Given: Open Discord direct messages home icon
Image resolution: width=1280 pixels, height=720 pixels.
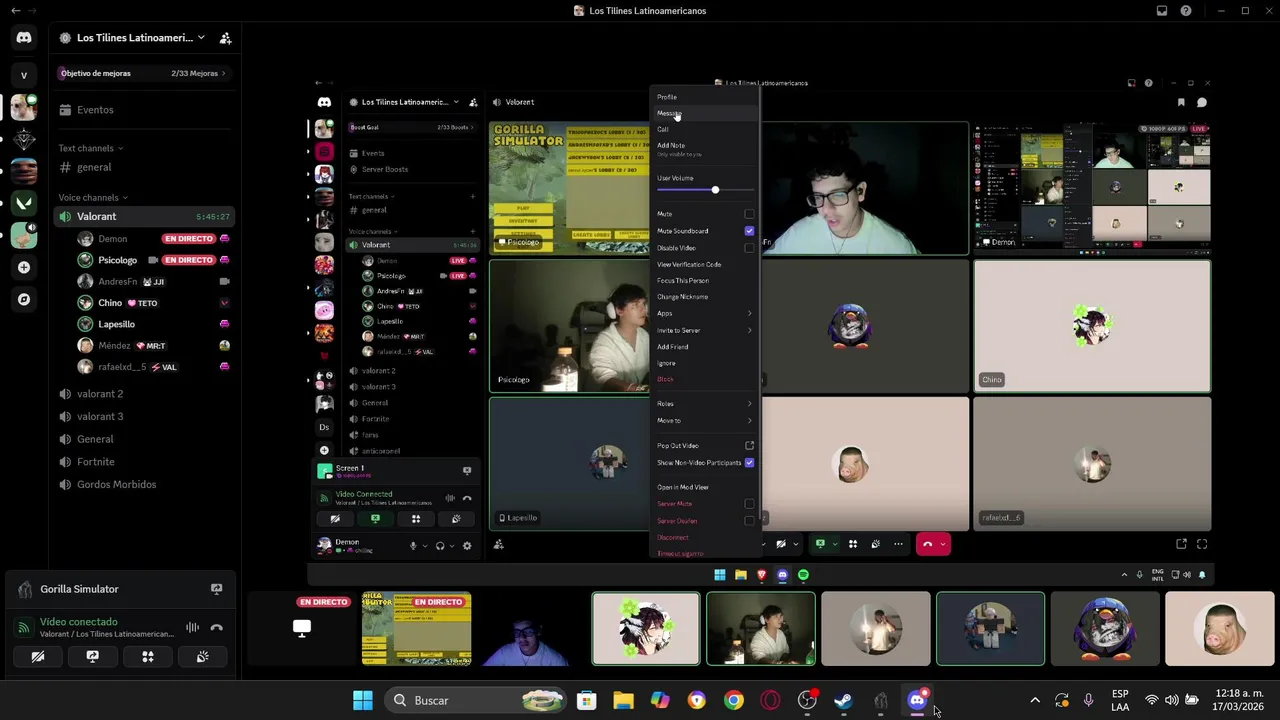Looking at the screenshot, I should (24, 38).
